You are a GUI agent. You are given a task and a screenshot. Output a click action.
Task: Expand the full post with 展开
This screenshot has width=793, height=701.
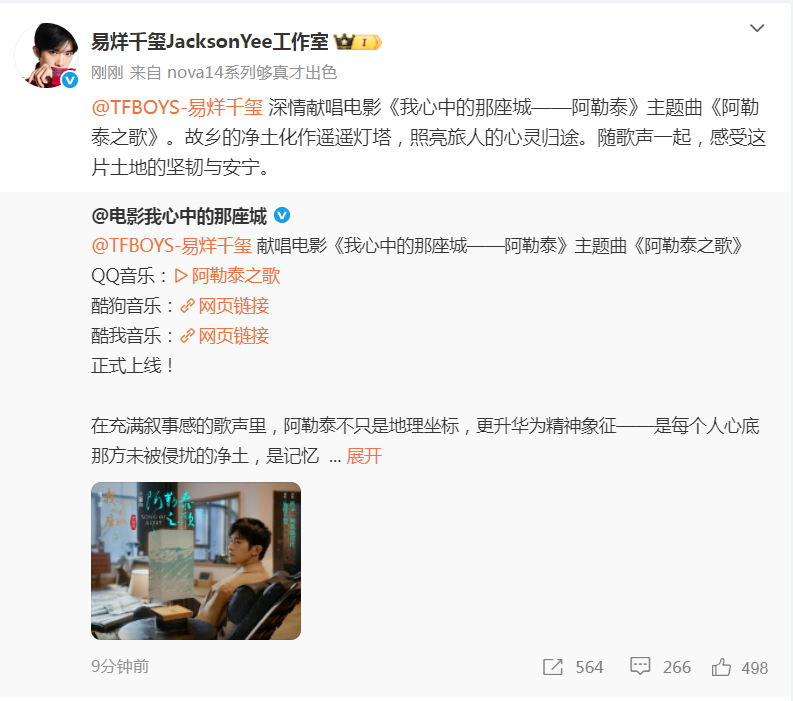click(x=364, y=456)
